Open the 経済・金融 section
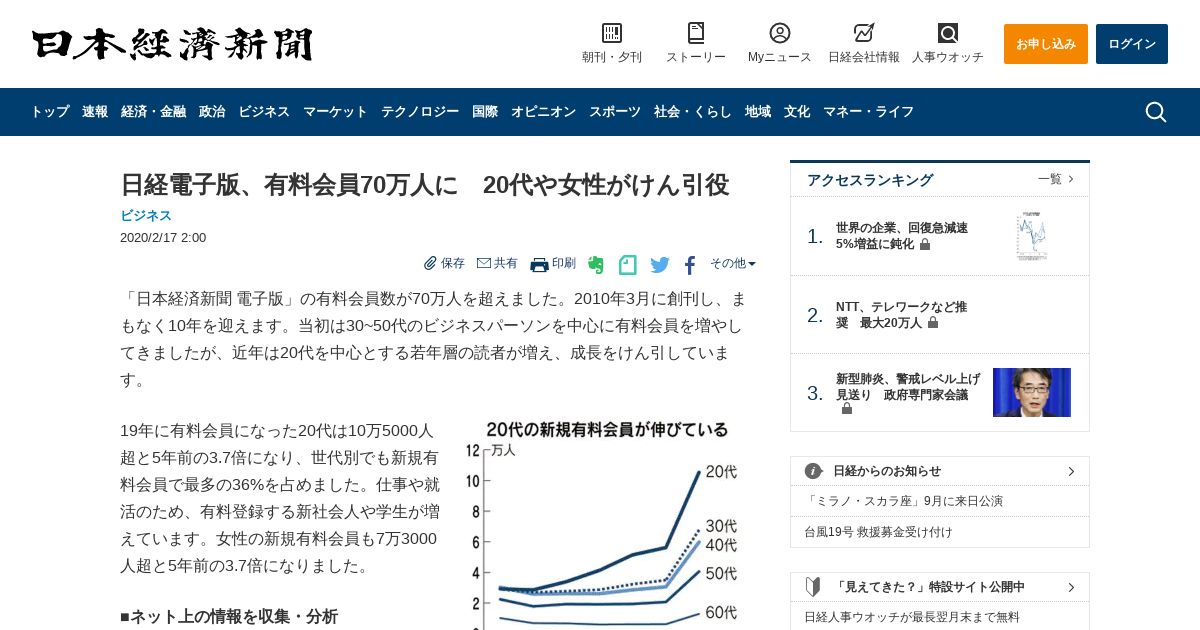 (153, 112)
